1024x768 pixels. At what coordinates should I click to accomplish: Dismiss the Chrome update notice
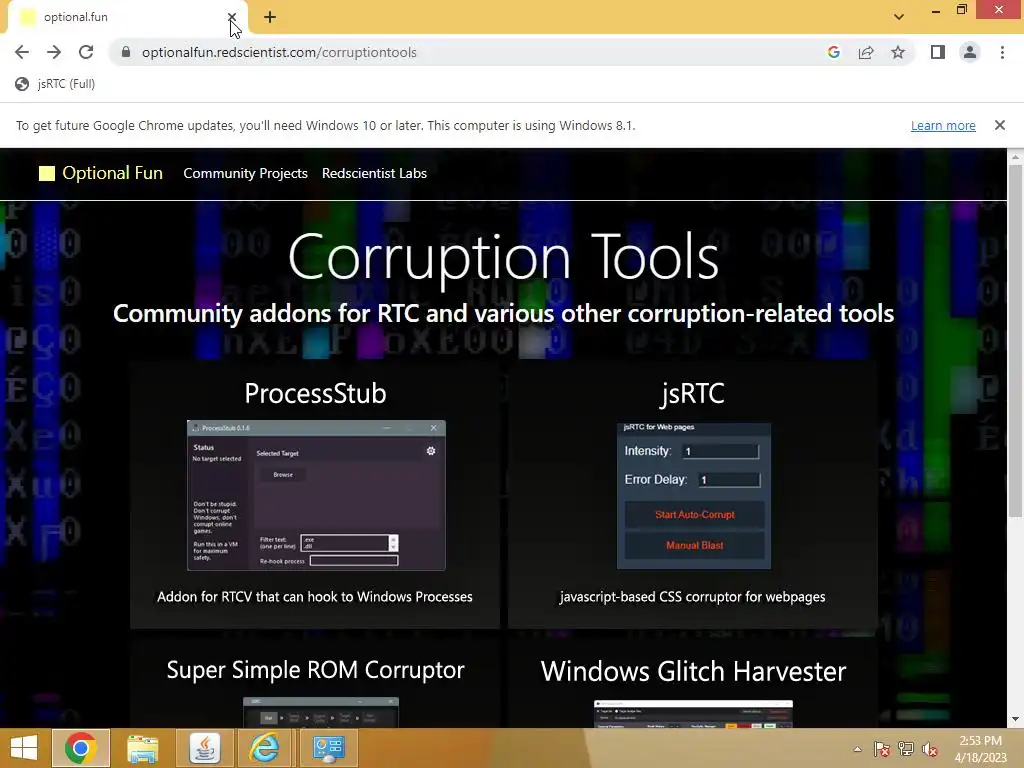[1000, 125]
